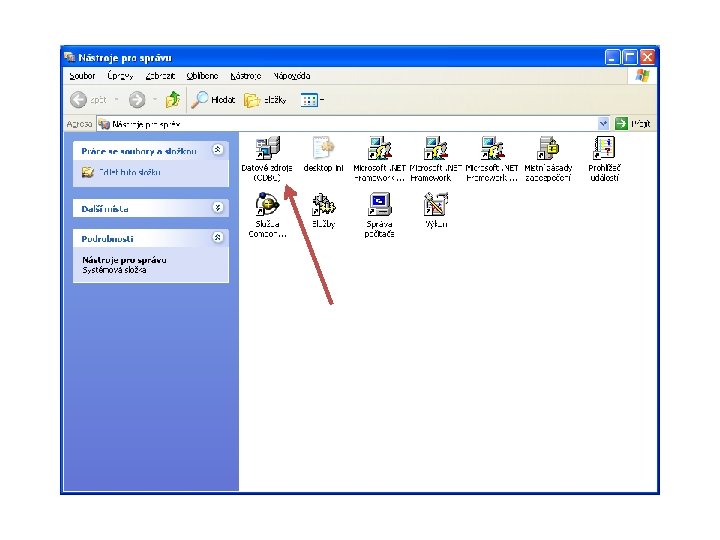
Task: Close the Nástroje pro správu window
Action: (x=647, y=57)
